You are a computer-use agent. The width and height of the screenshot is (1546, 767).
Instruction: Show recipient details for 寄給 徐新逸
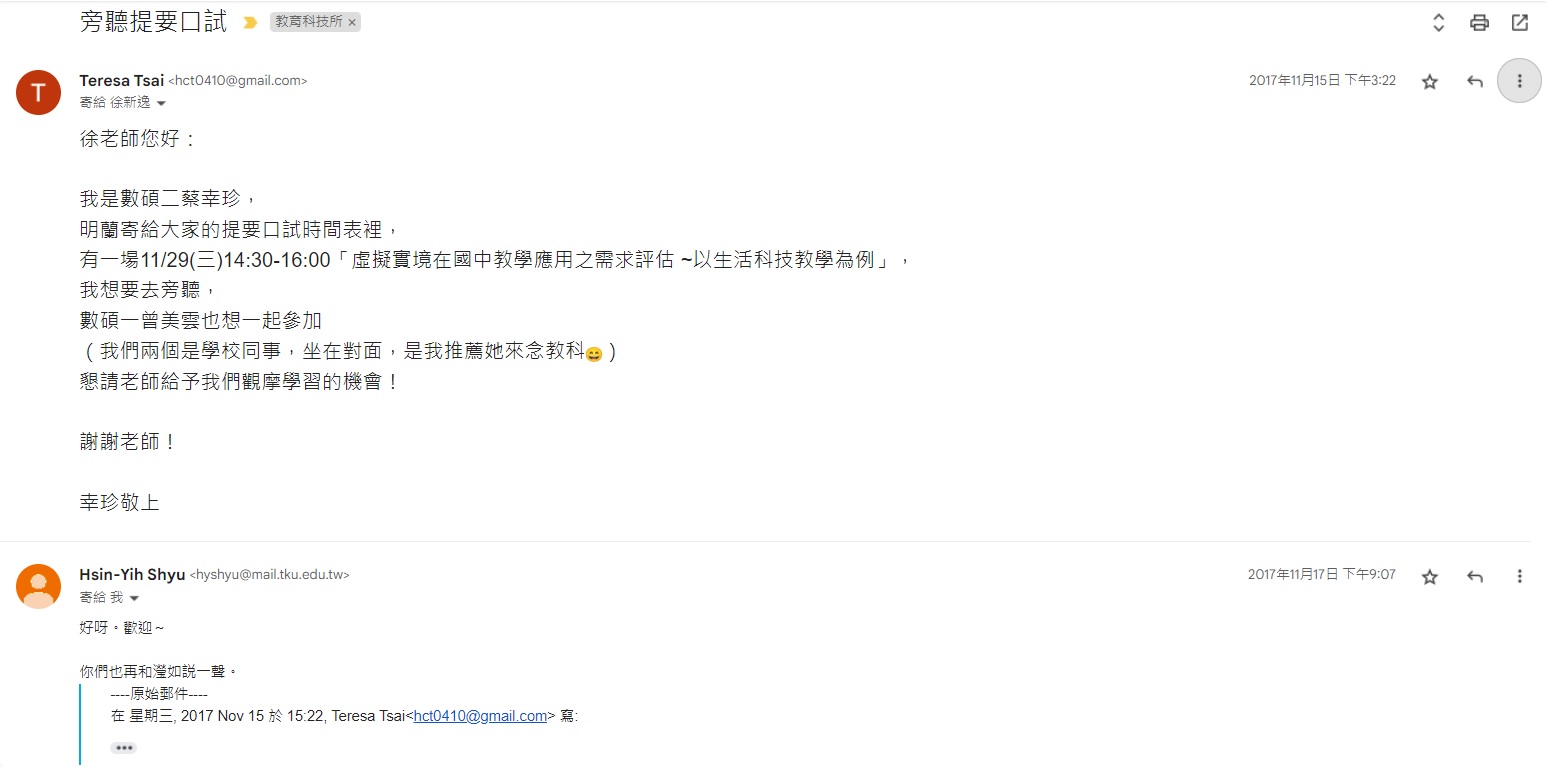(x=161, y=103)
